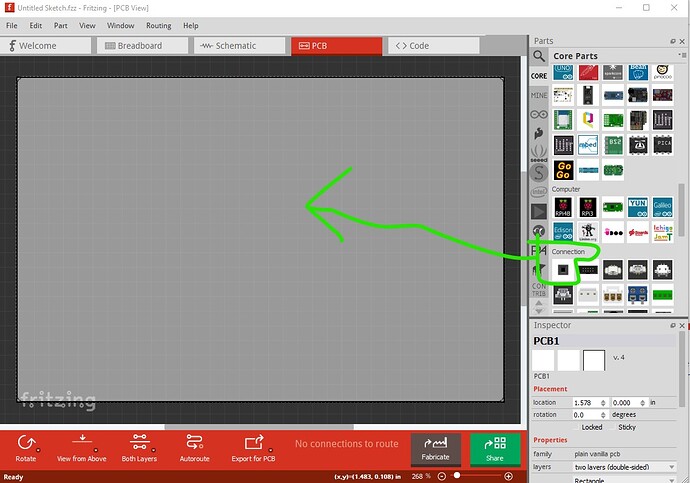Pick the PICA chip part
Screen dimensions: 690x483
pos(663,145)
